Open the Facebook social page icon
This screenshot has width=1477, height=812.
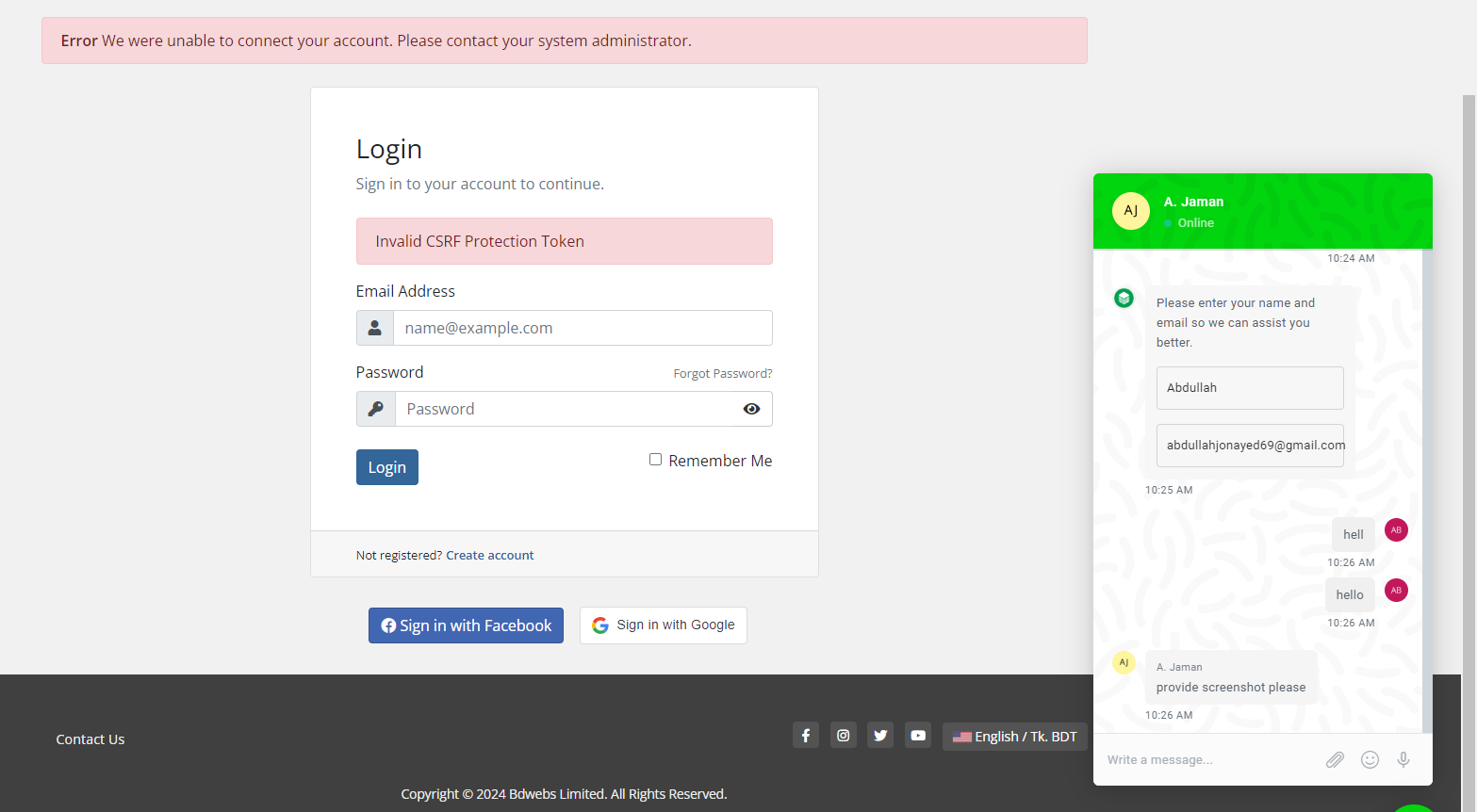click(806, 736)
